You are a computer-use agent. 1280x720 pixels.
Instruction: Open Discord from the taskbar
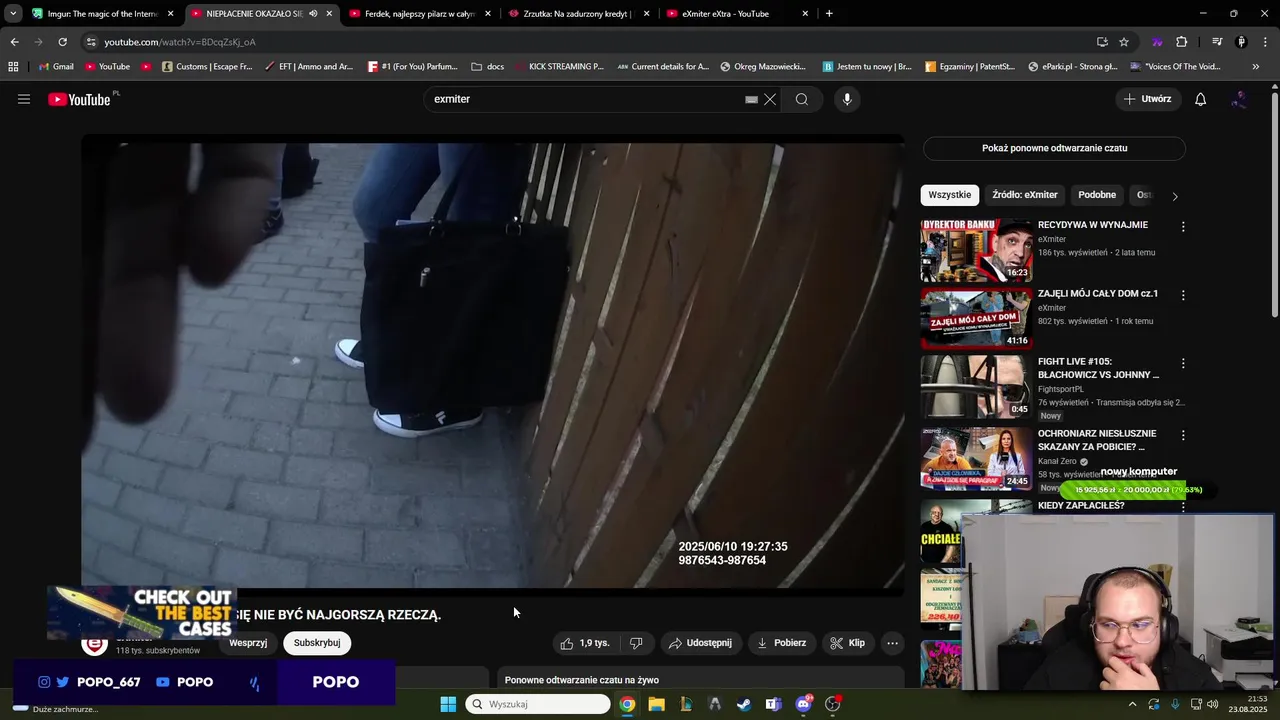pos(803,704)
